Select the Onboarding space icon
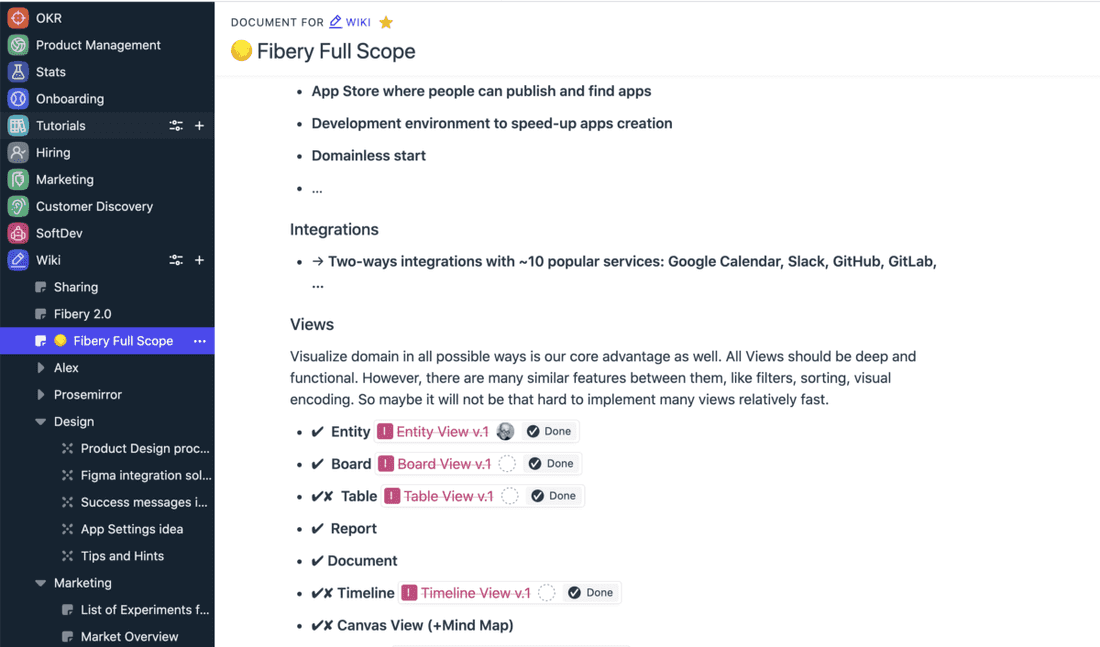1100x647 pixels. [x=16, y=98]
